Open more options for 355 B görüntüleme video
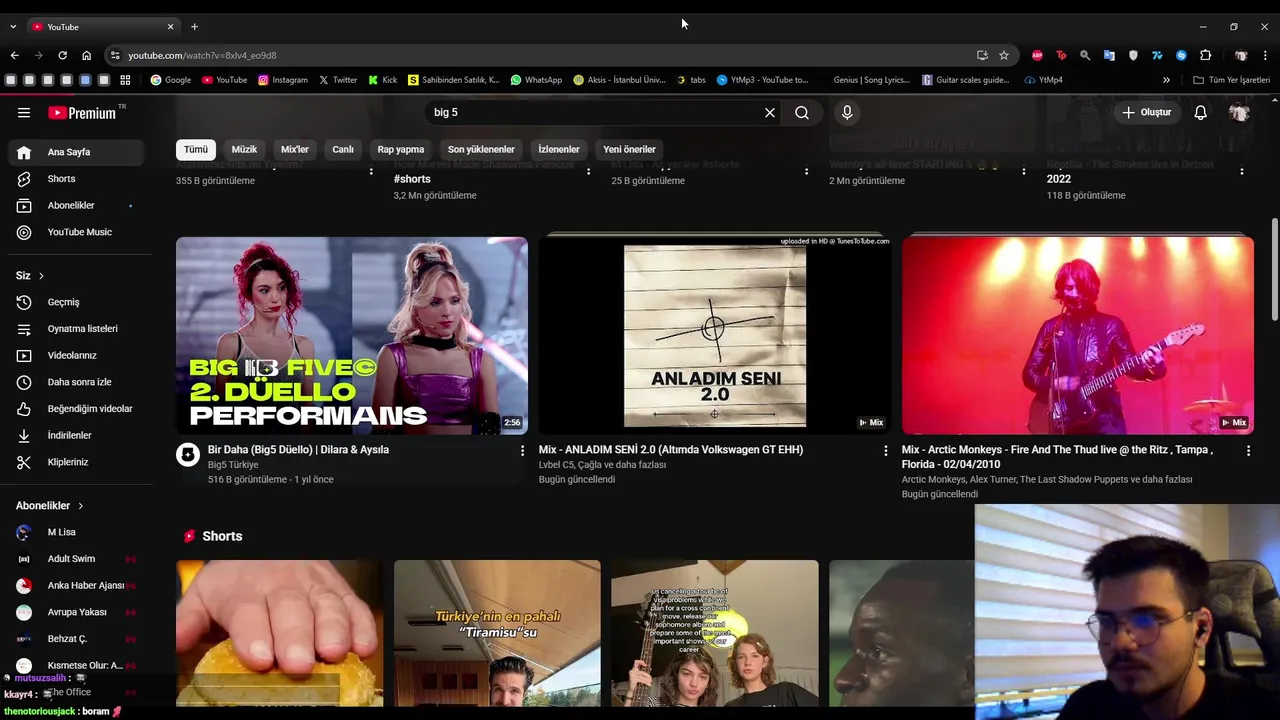The height and width of the screenshot is (720, 1280). click(x=371, y=171)
